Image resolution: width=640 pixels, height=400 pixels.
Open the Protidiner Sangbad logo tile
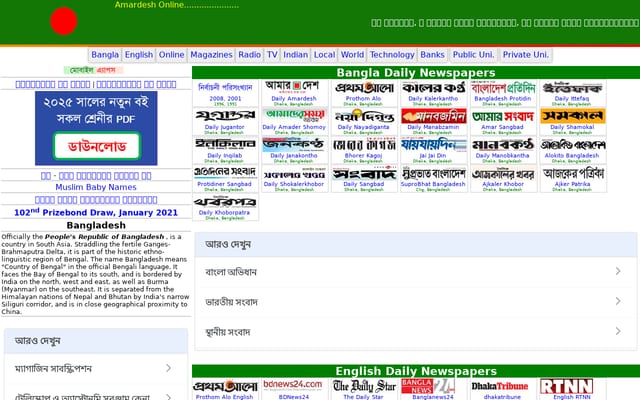click(x=225, y=173)
